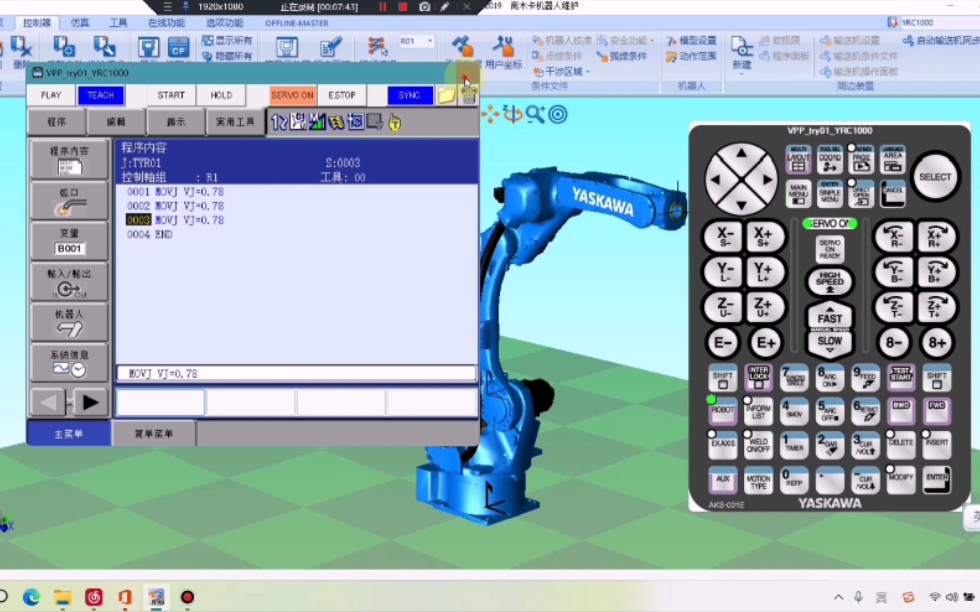The width and height of the screenshot is (980, 612).
Task: Open the OFFLINE-MASTER ribbon tab
Action: 296,23
